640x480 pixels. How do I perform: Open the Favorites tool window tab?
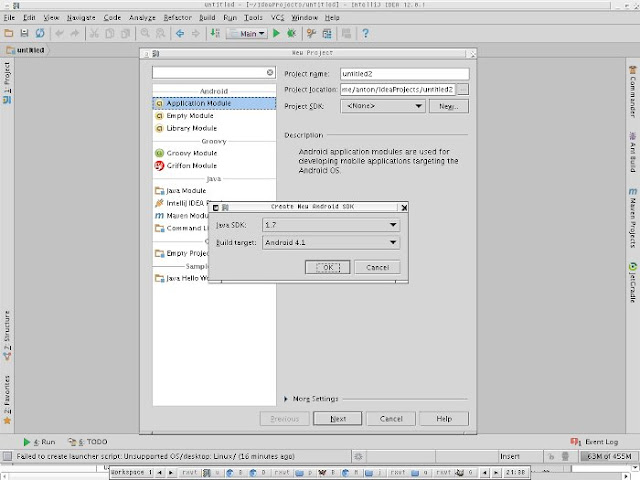[x=7, y=400]
